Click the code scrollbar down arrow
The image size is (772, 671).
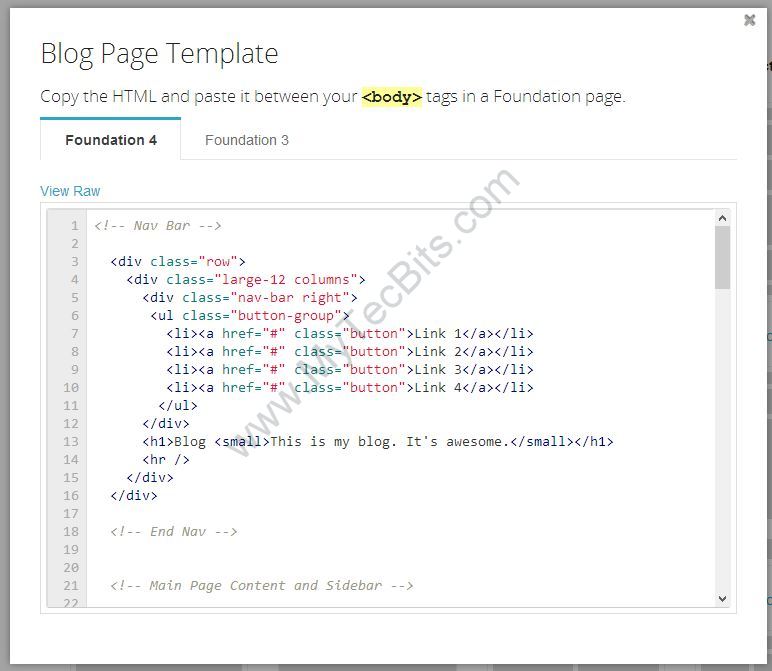point(722,599)
